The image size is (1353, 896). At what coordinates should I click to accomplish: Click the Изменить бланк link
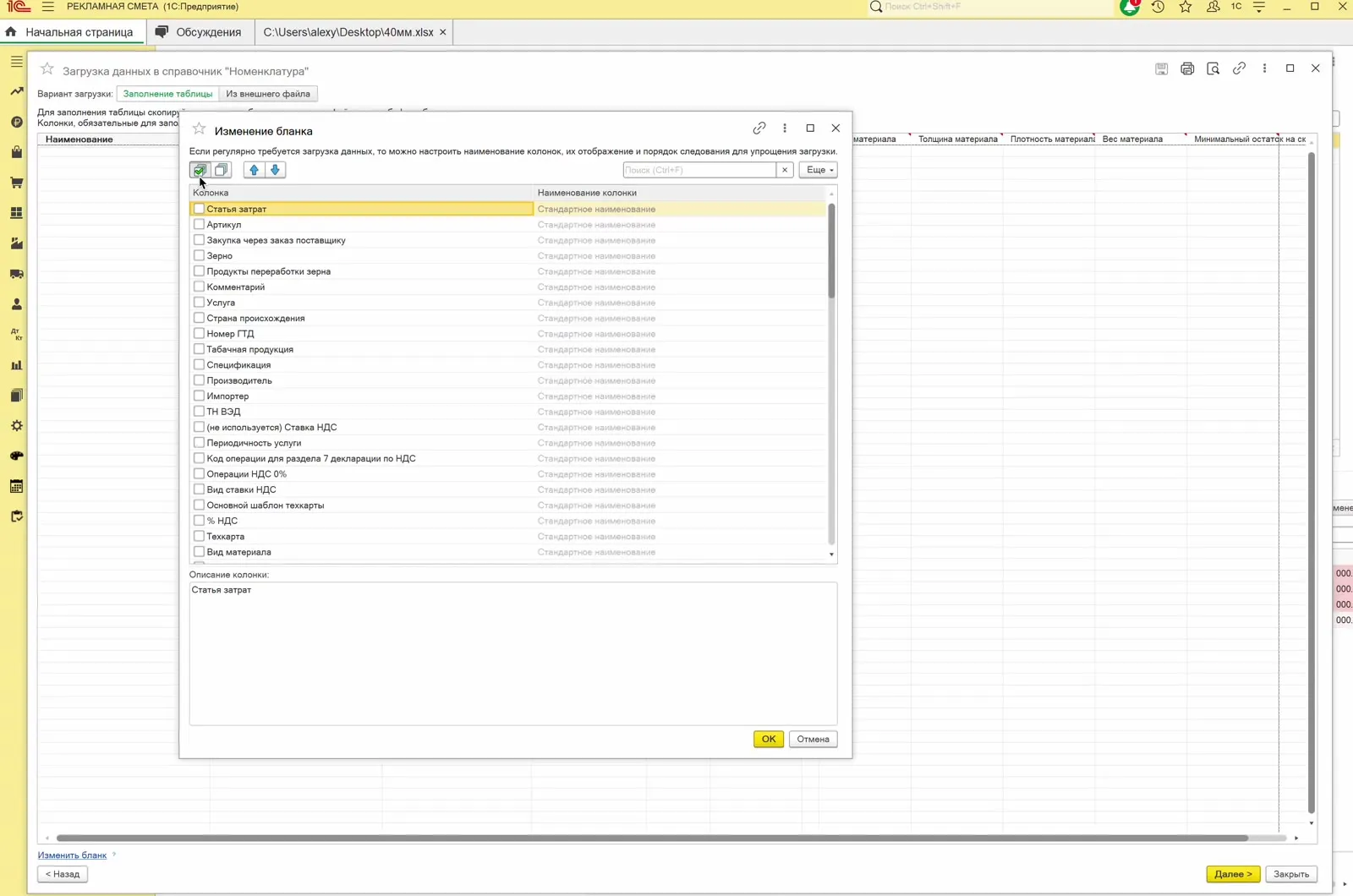point(72,855)
